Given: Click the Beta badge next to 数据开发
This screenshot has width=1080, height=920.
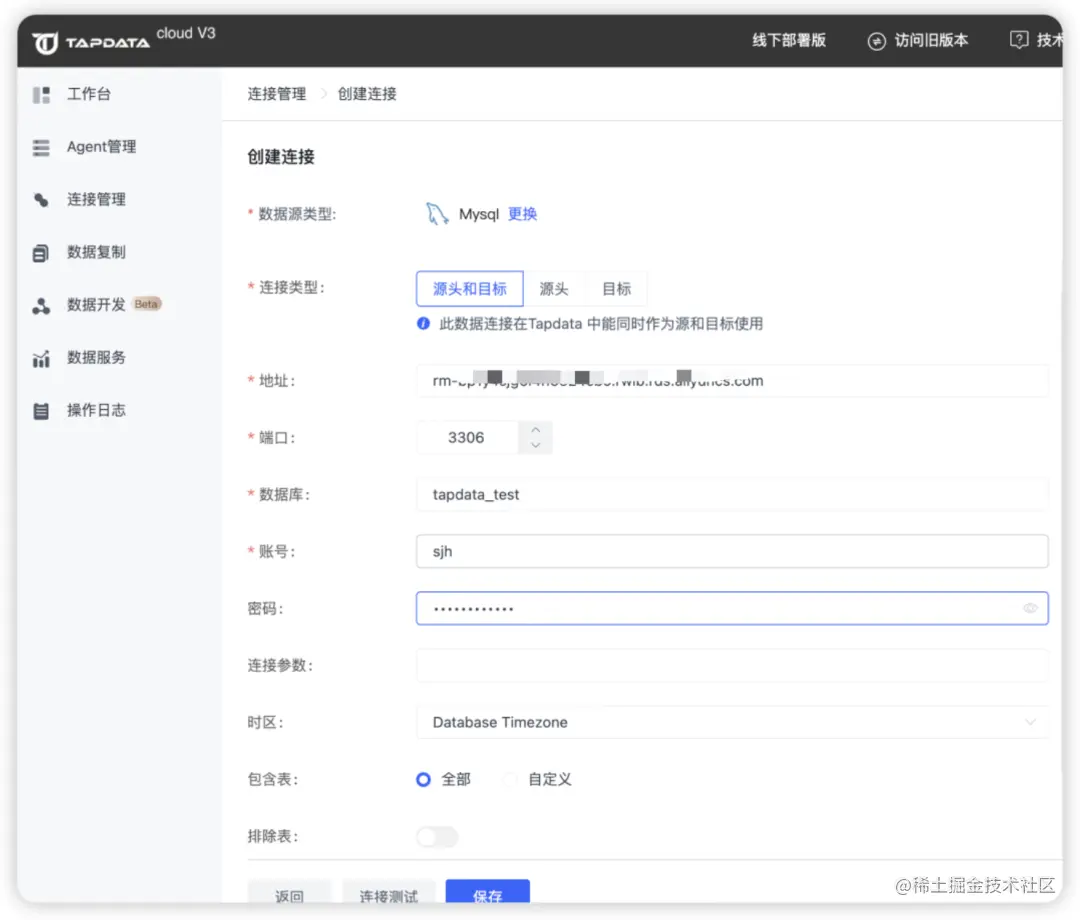Looking at the screenshot, I should [146, 304].
